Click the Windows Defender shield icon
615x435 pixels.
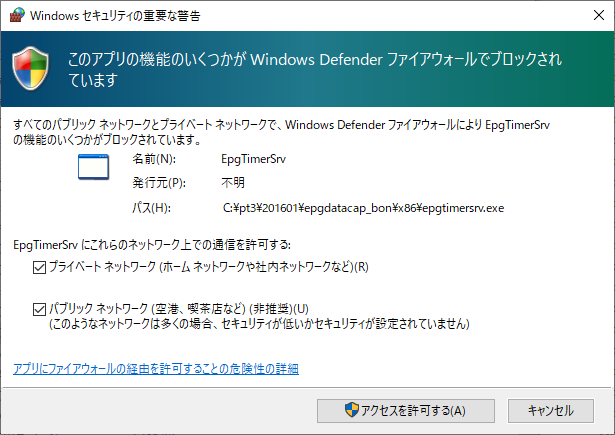pyautogui.click(x=31, y=68)
